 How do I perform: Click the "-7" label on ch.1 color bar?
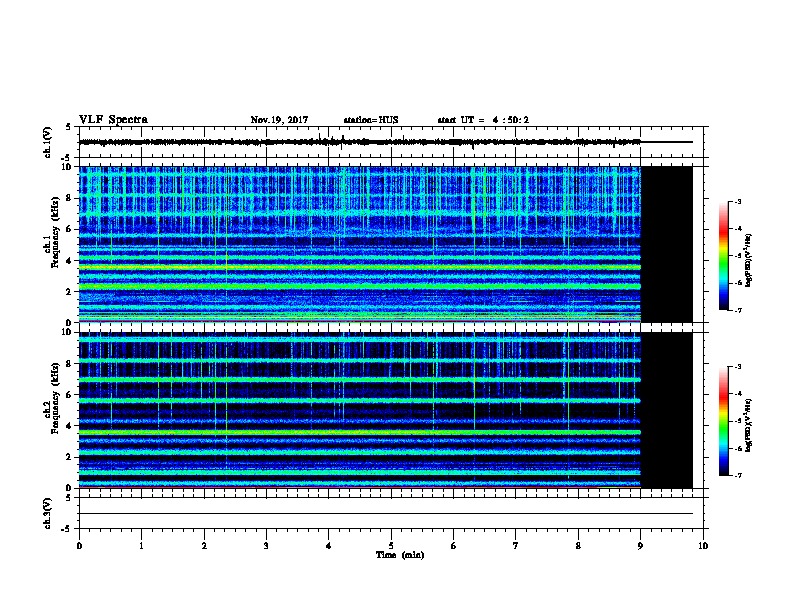coord(737,310)
